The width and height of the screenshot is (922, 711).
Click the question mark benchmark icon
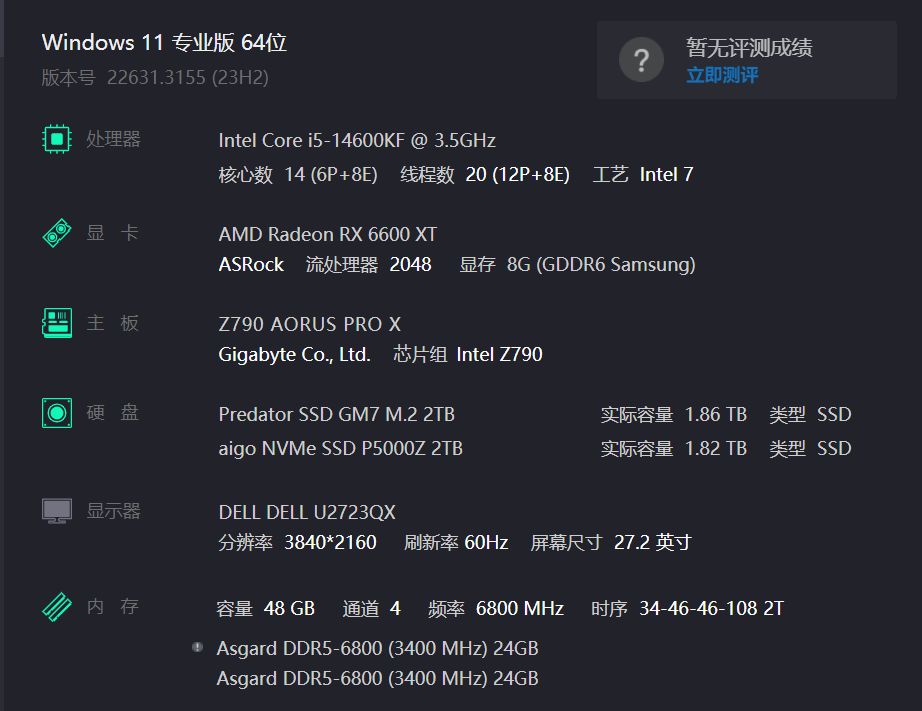tap(641, 60)
